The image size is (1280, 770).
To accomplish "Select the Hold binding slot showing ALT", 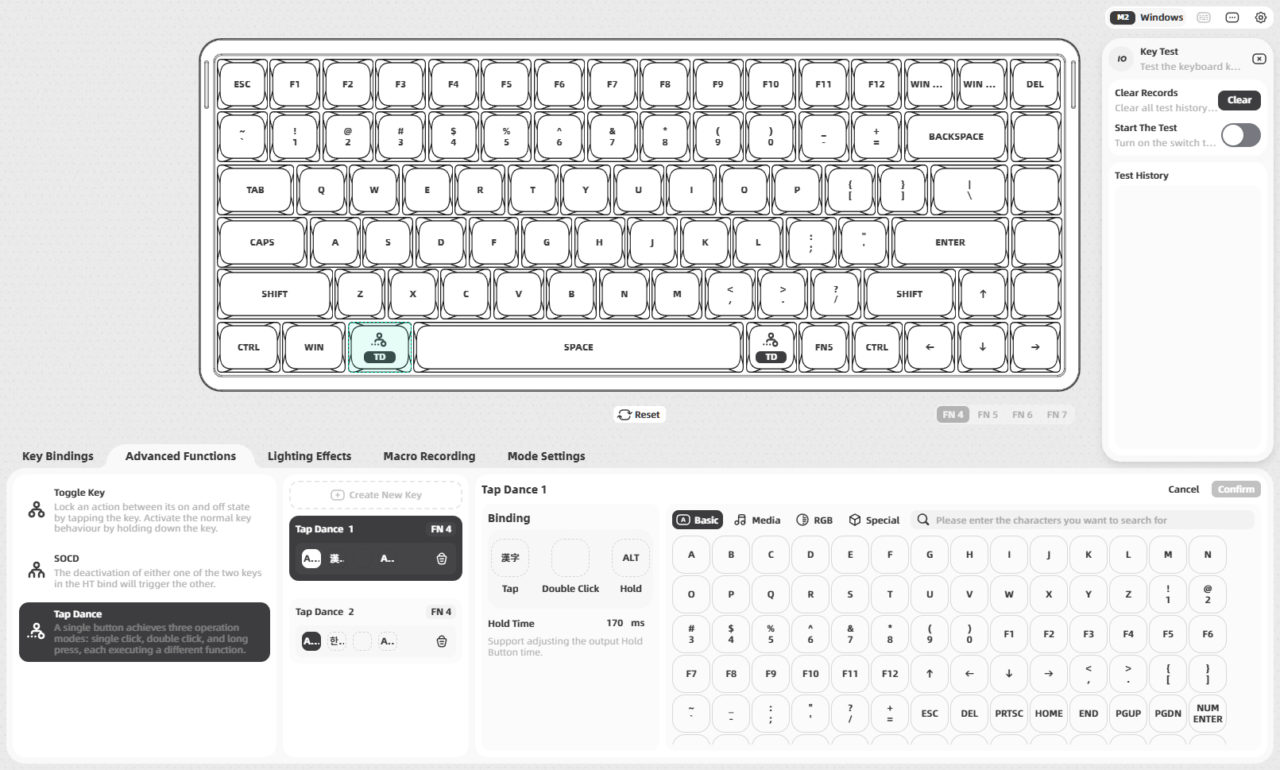I will 630,557.
